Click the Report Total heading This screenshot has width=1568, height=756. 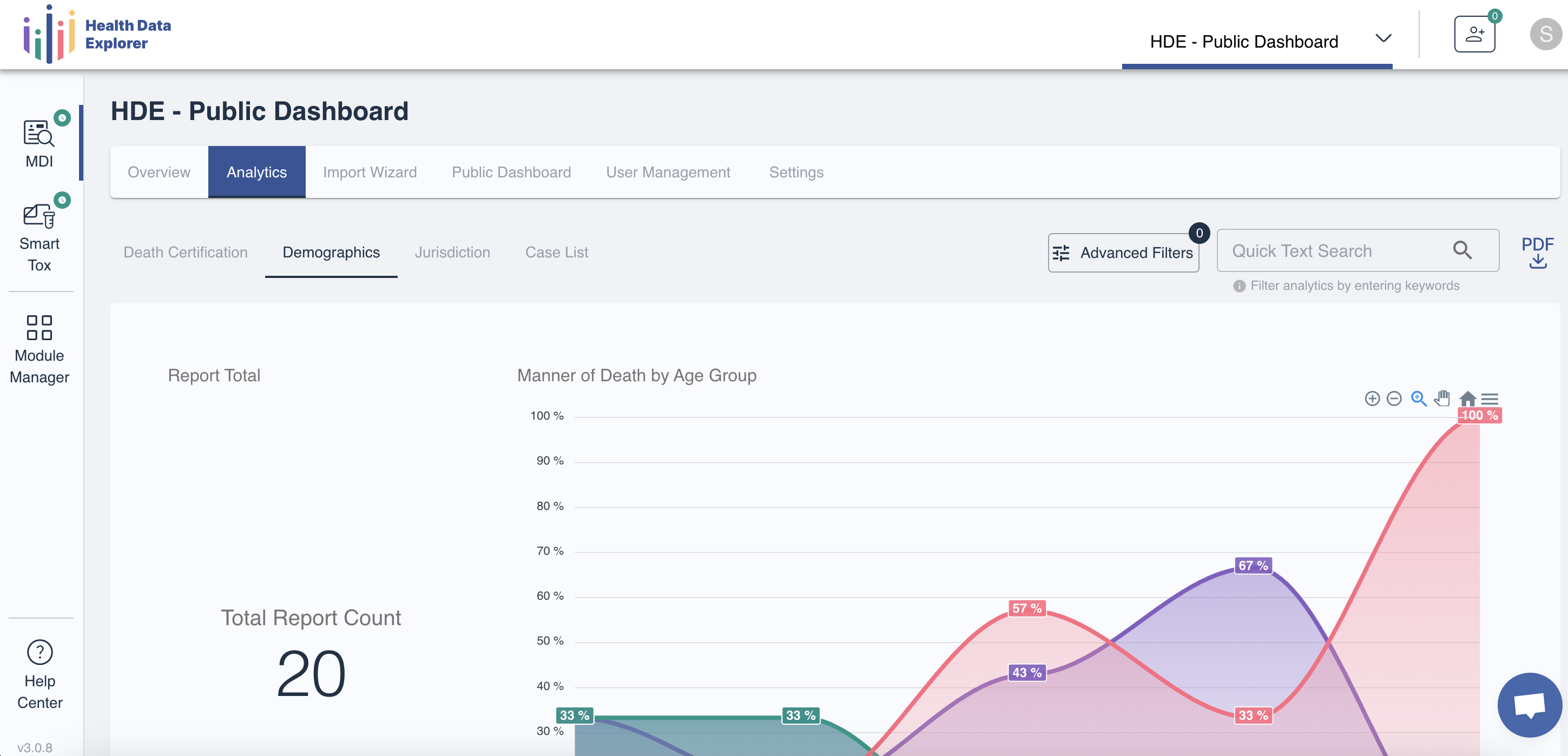pyautogui.click(x=214, y=375)
